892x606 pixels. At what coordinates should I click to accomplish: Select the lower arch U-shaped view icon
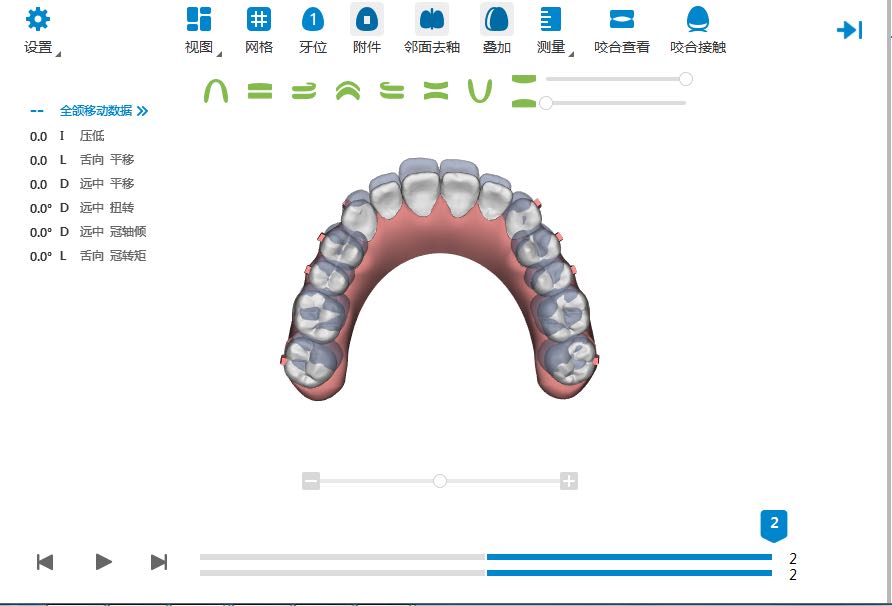[480, 91]
